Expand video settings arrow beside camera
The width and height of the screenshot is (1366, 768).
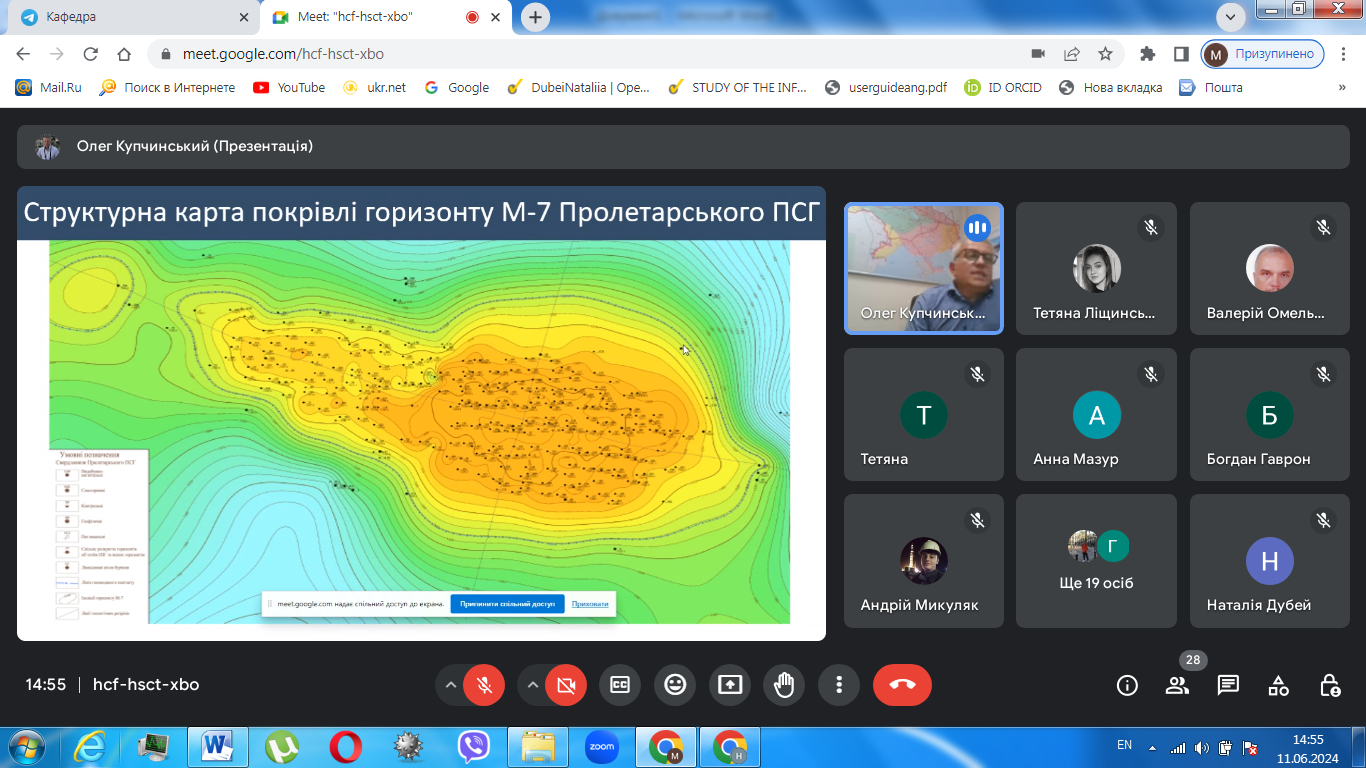533,685
